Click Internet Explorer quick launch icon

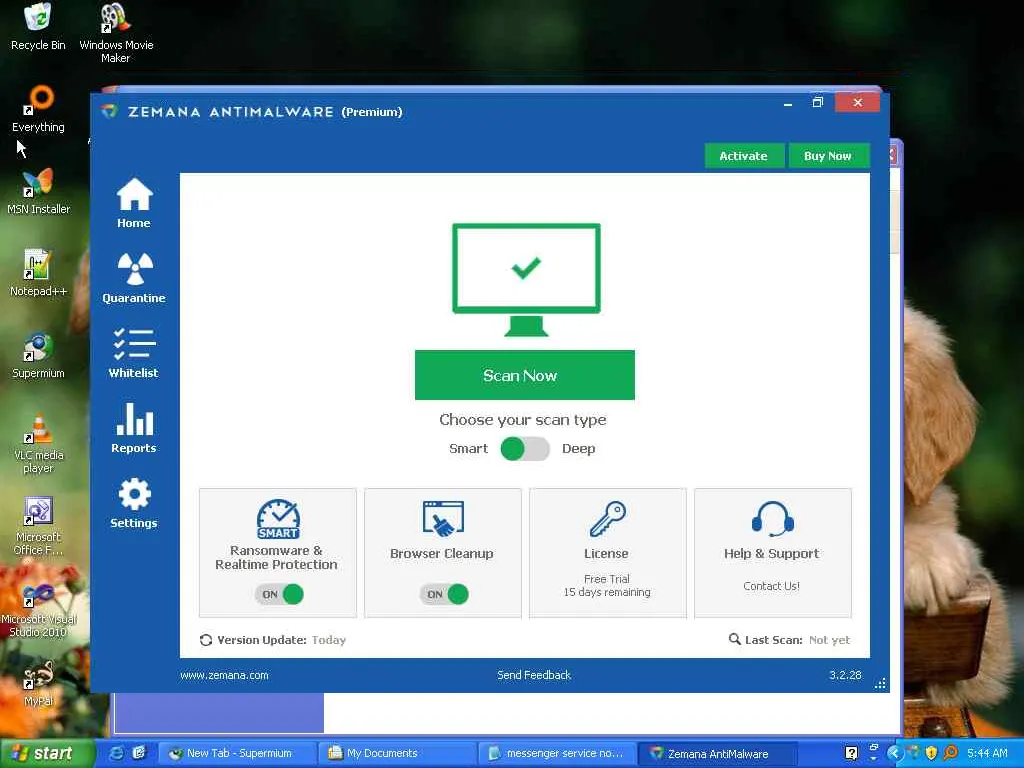(x=117, y=753)
